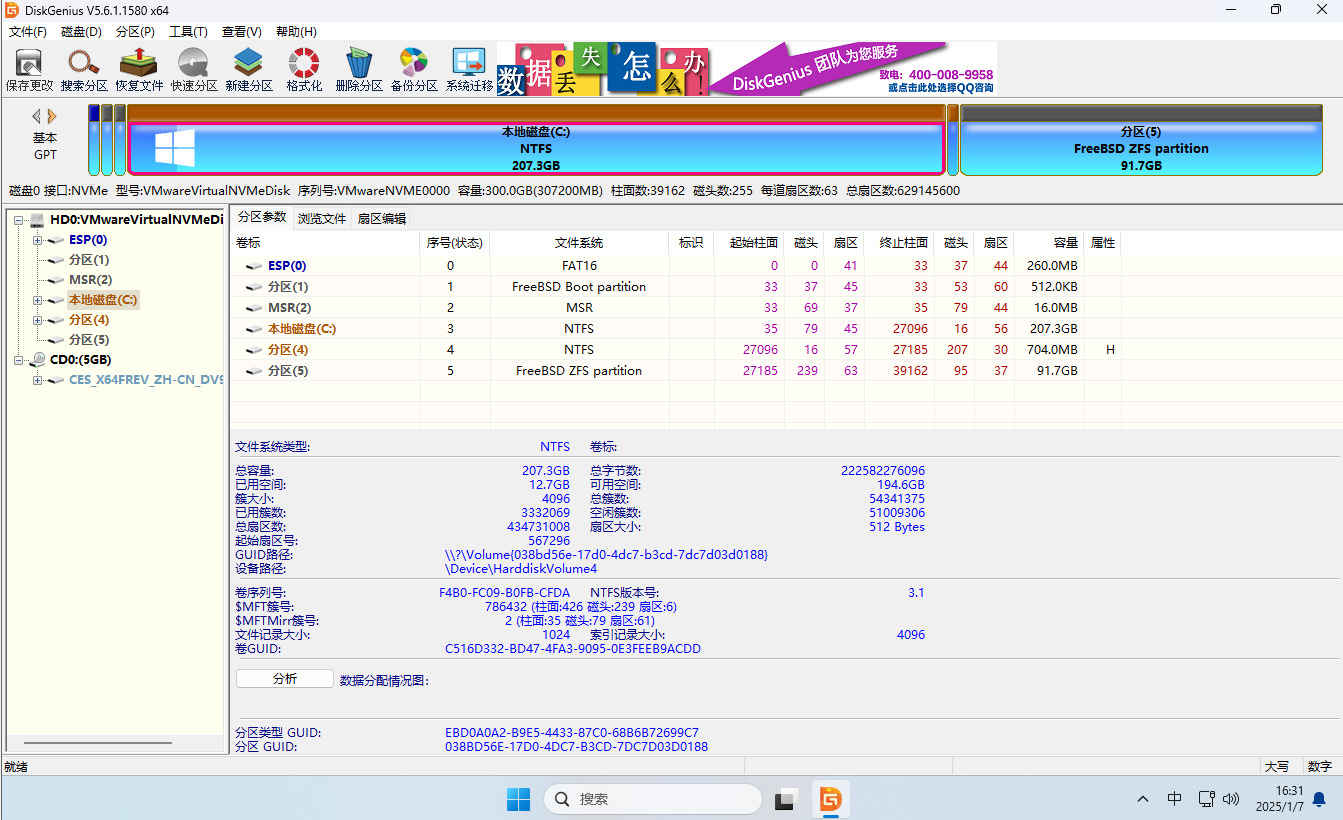The width and height of the screenshot is (1343, 820).
Task: Expand the CES_X64FREV_ZH-CN_DV9 tree node
Action: click(37, 380)
